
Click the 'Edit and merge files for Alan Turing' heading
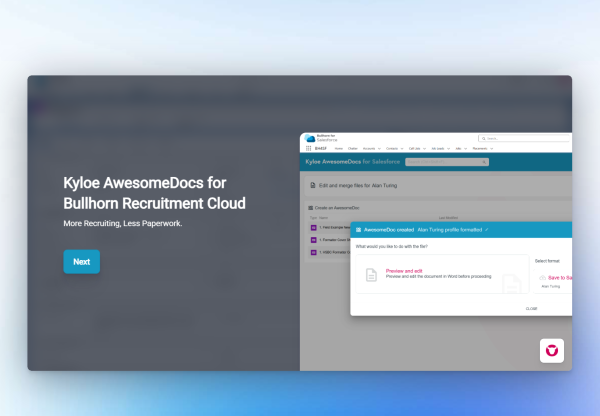coord(358,185)
